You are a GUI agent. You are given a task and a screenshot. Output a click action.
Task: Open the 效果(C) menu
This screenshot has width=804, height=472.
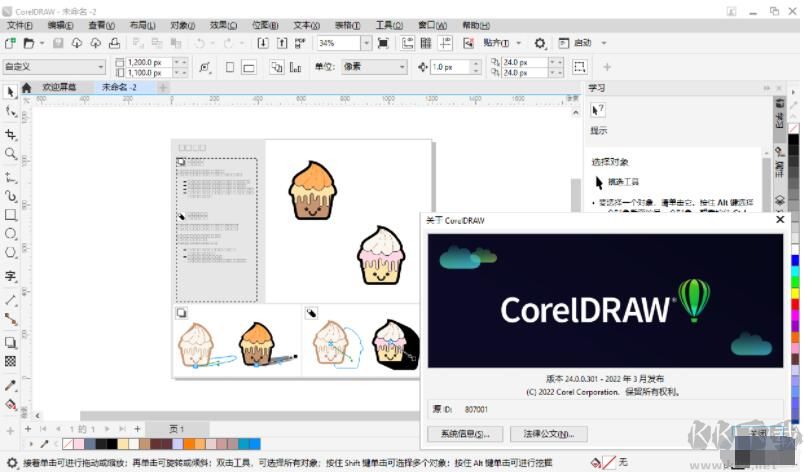coord(224,24)
